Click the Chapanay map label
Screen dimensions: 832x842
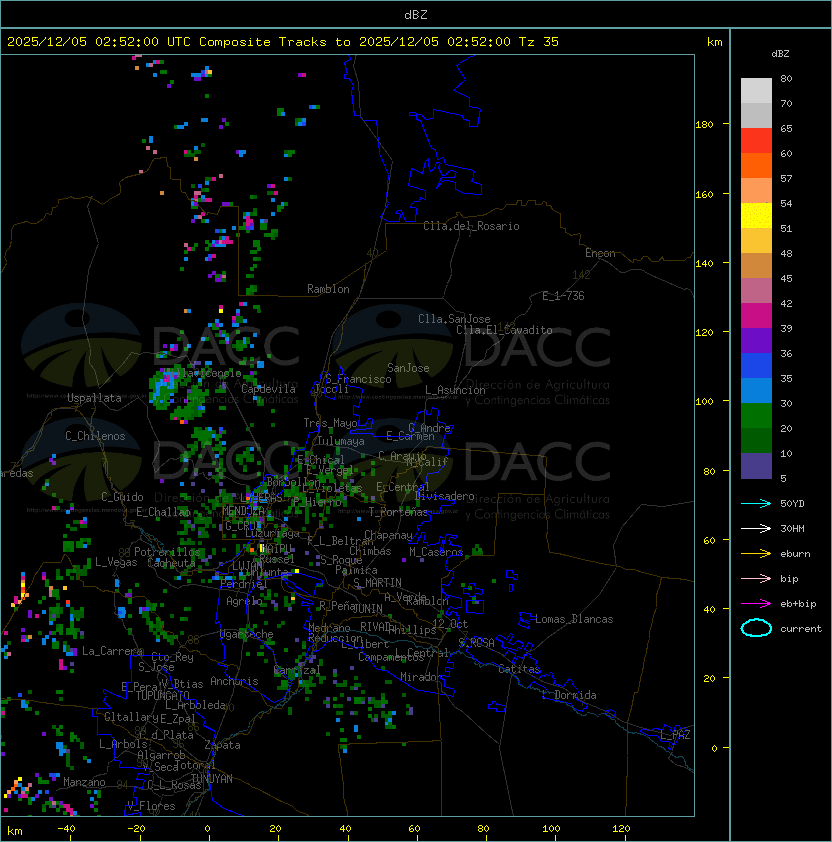[x=388, y=535]
